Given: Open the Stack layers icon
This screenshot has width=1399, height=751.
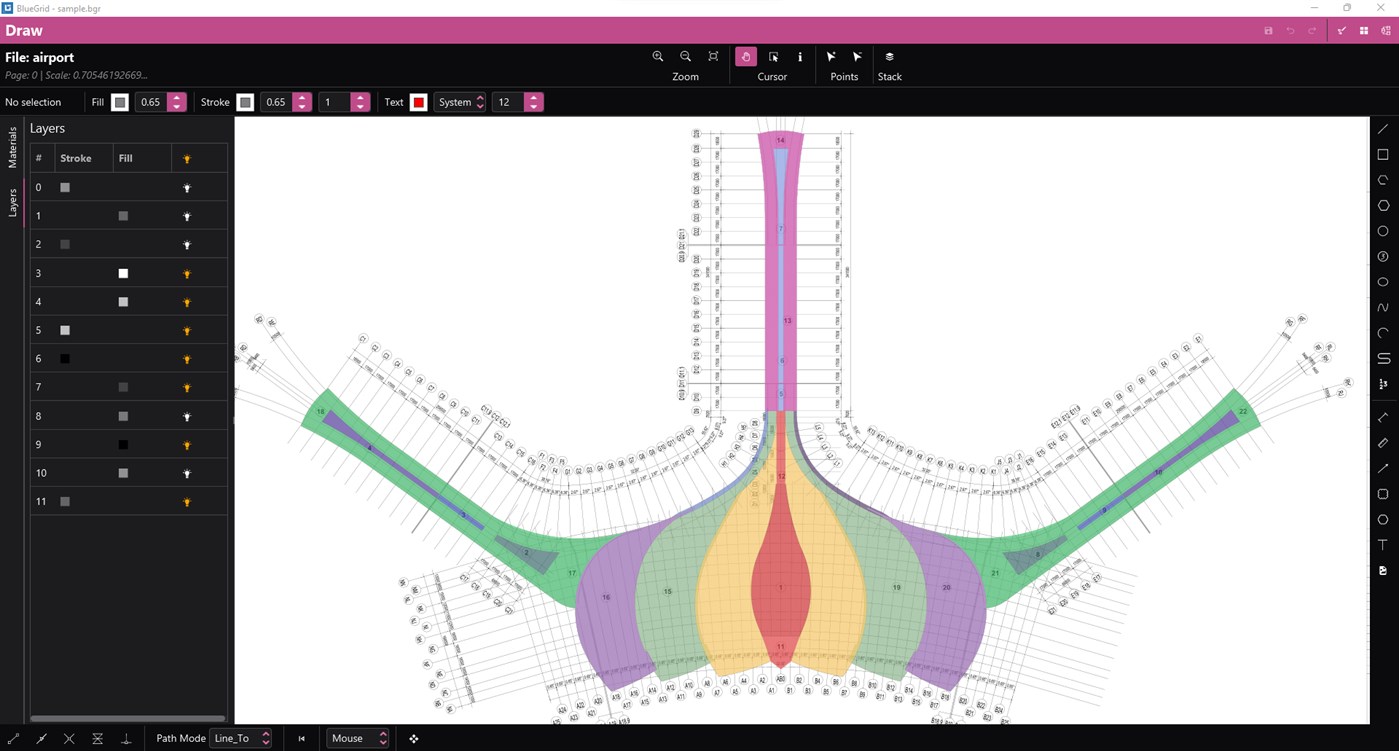Looking at the screenshot, I should (x=889, y=57).
